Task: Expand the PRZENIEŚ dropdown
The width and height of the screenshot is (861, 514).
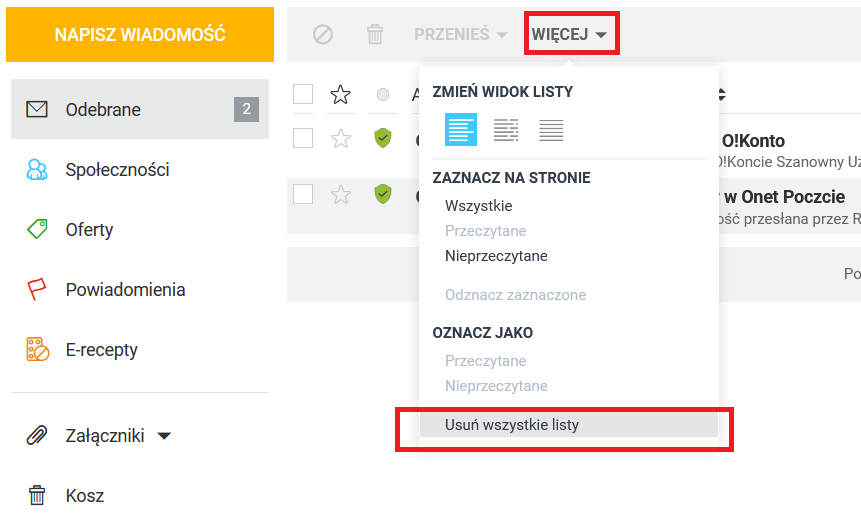Action: [x=461, y=35]
